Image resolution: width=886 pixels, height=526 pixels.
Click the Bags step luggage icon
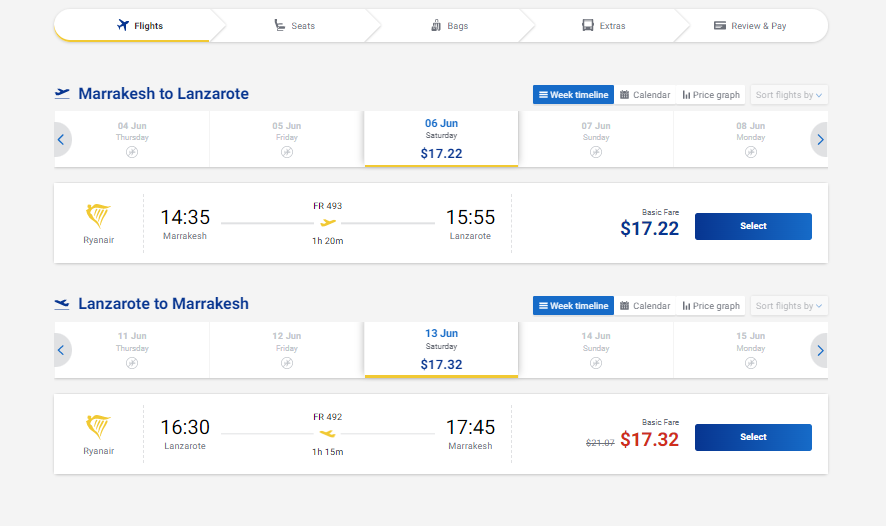click(x=436, y=25)
